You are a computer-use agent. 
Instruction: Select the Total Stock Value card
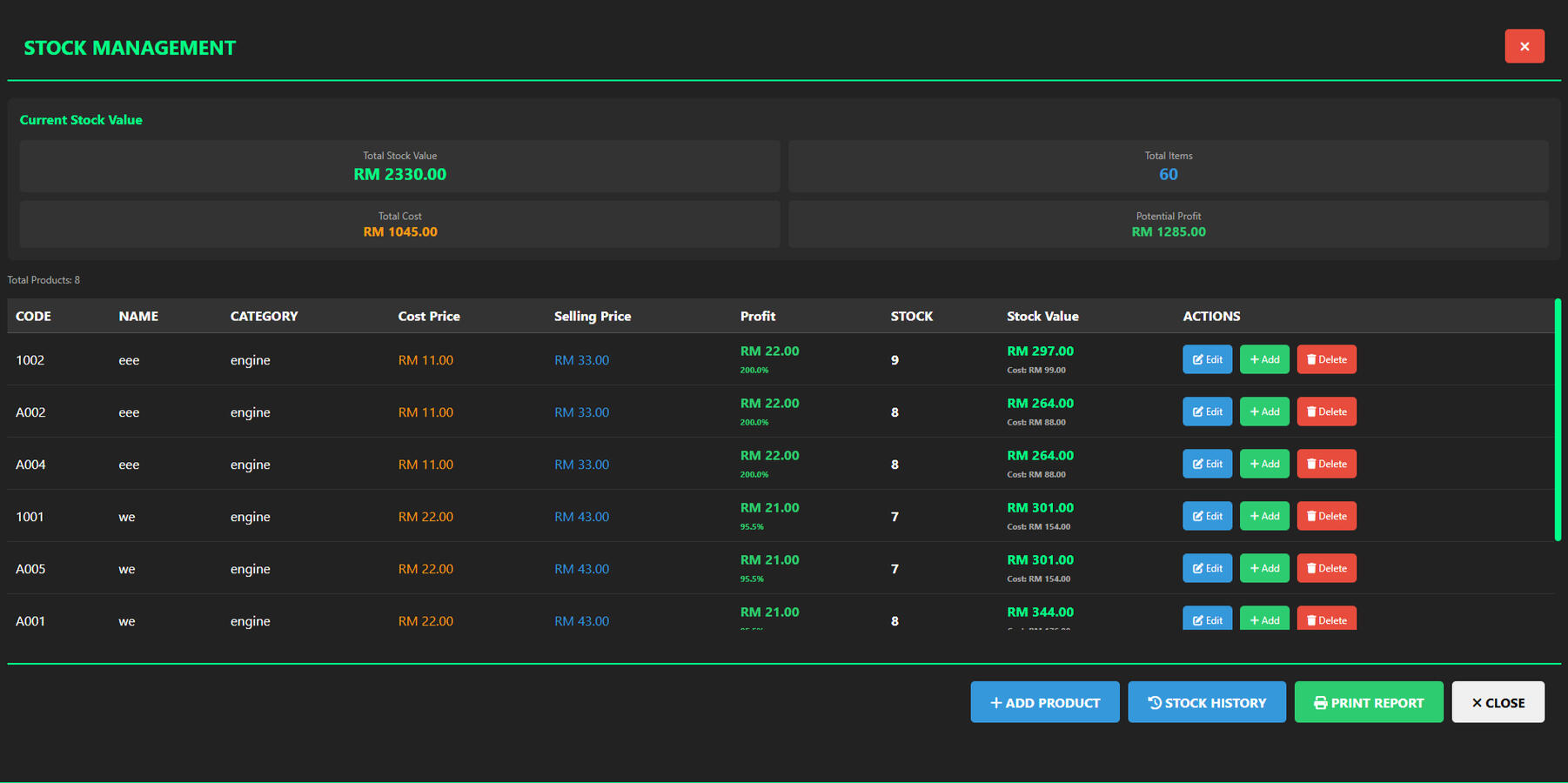(x=399, y=166)
